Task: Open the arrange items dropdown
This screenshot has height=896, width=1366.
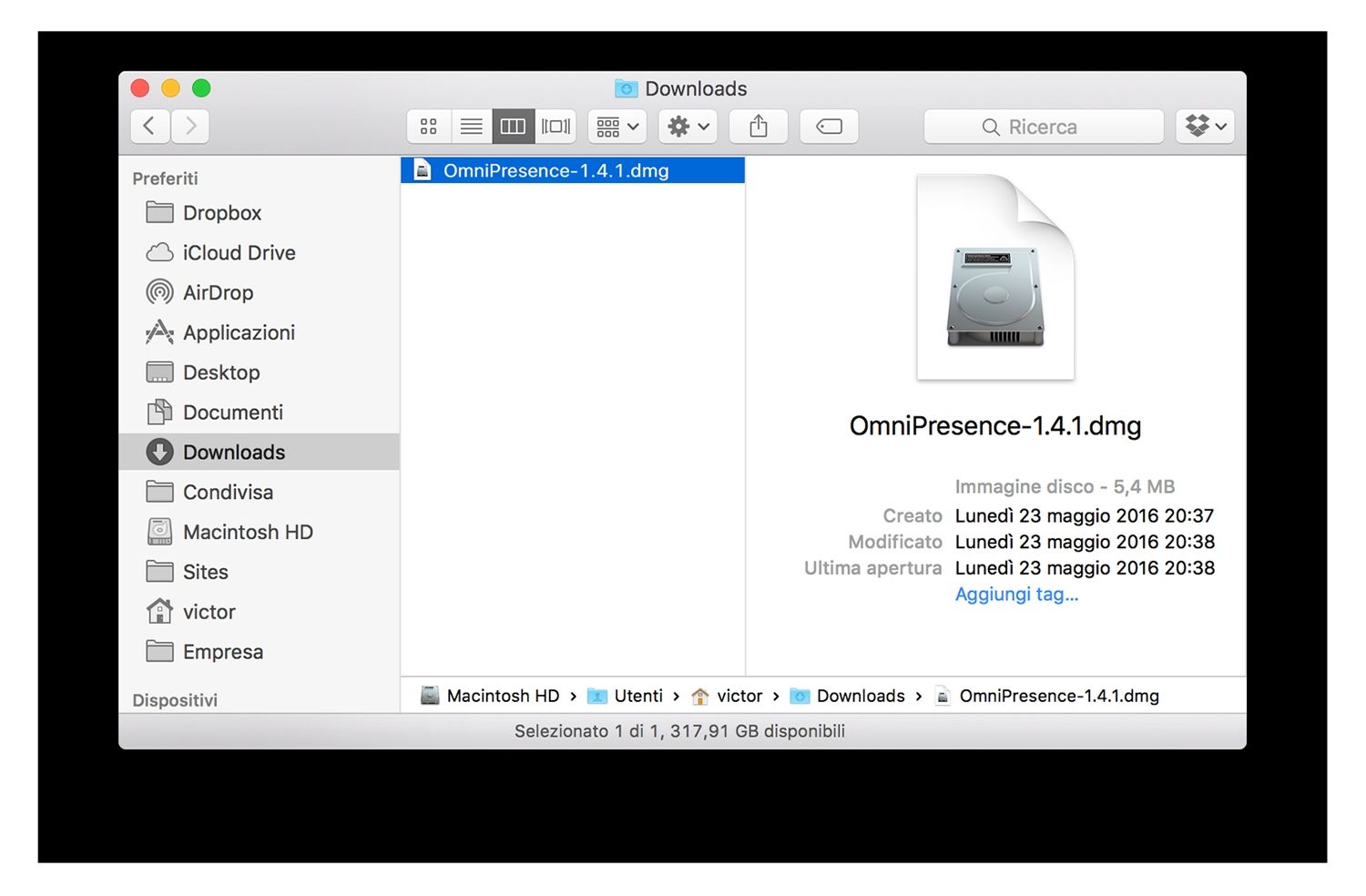Action: pyautogui.click(x=617, y=127)
